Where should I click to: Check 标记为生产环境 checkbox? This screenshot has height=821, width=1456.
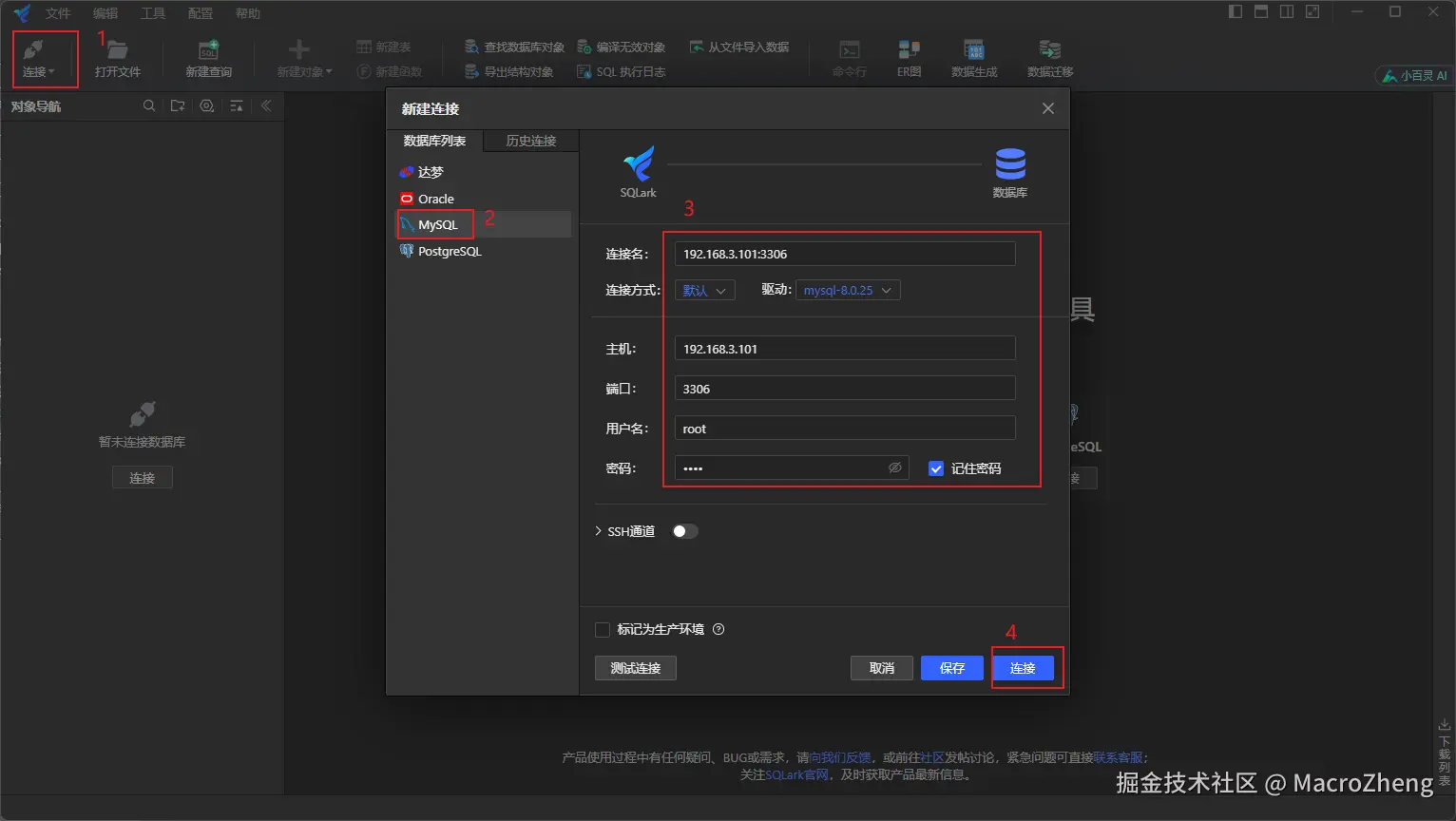(602, 629)
